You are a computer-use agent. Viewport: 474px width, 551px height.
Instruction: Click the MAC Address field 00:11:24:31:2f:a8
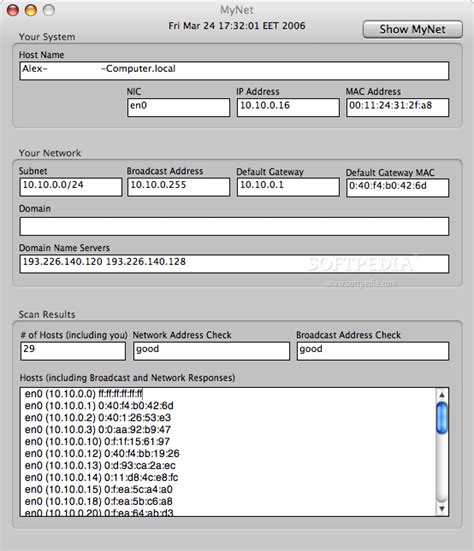pos(397,107)
